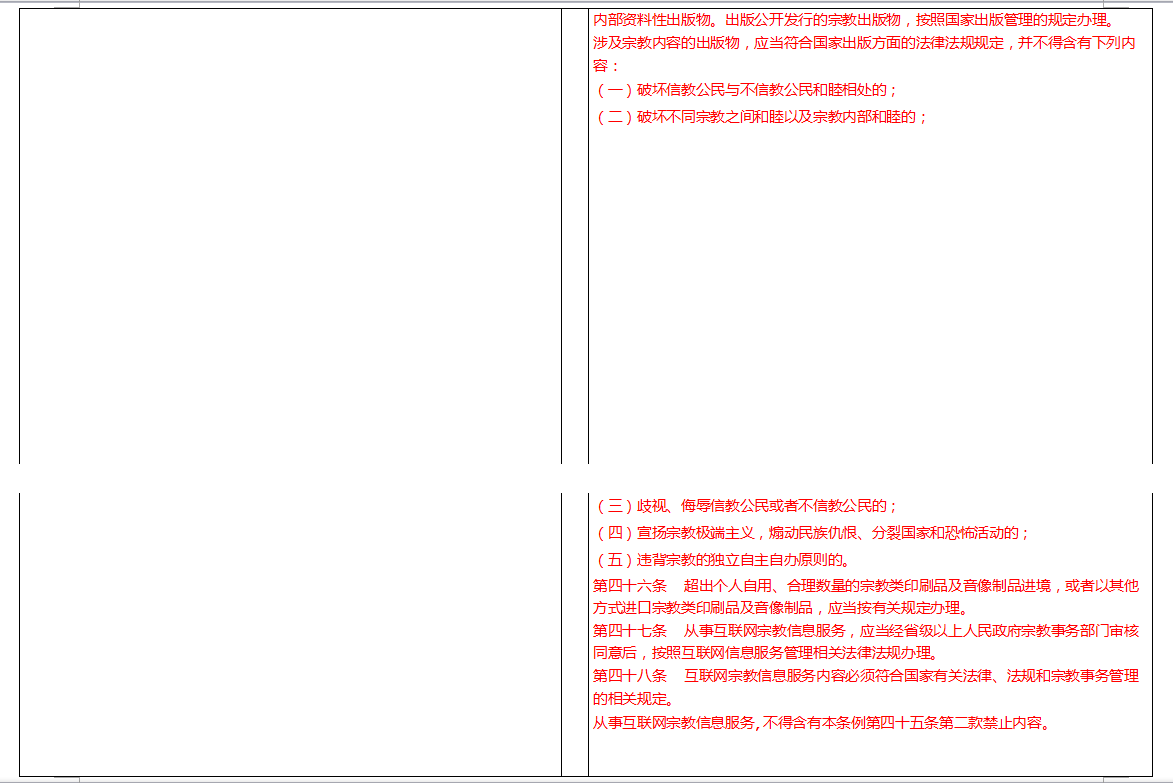The height and width of the screenshot is (783, 1173).
Task: Click the 第四十八条 article heading
Action: coord(630,677)
